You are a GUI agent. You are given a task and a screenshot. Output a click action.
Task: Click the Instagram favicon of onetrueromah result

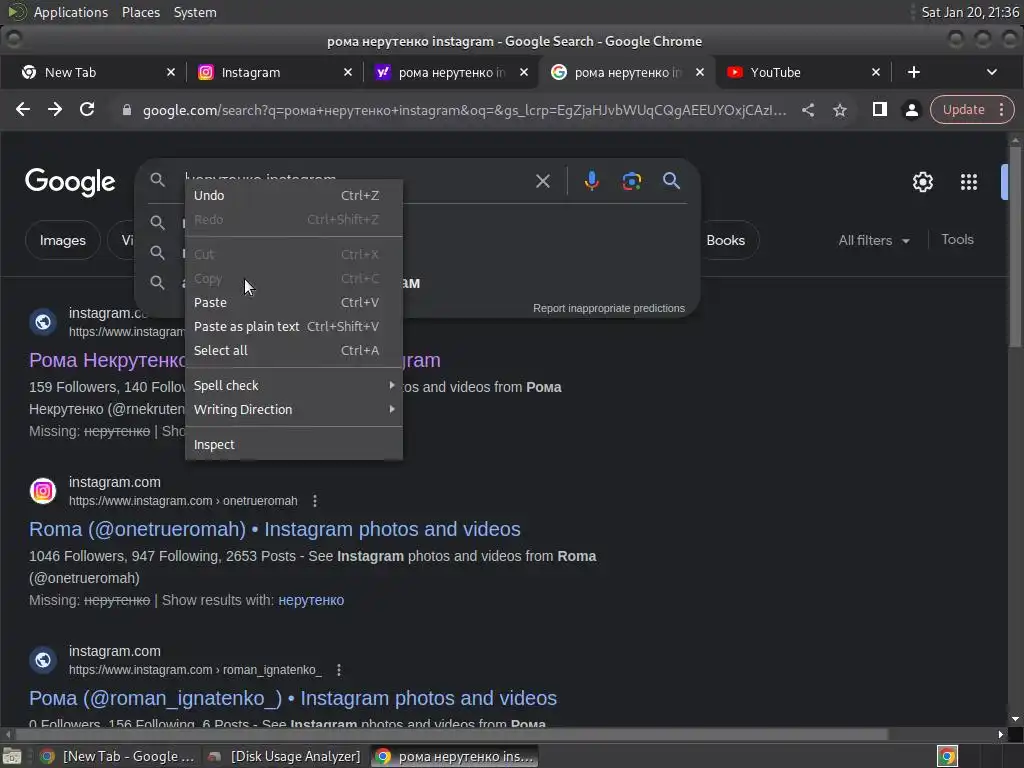click(43, 491)
